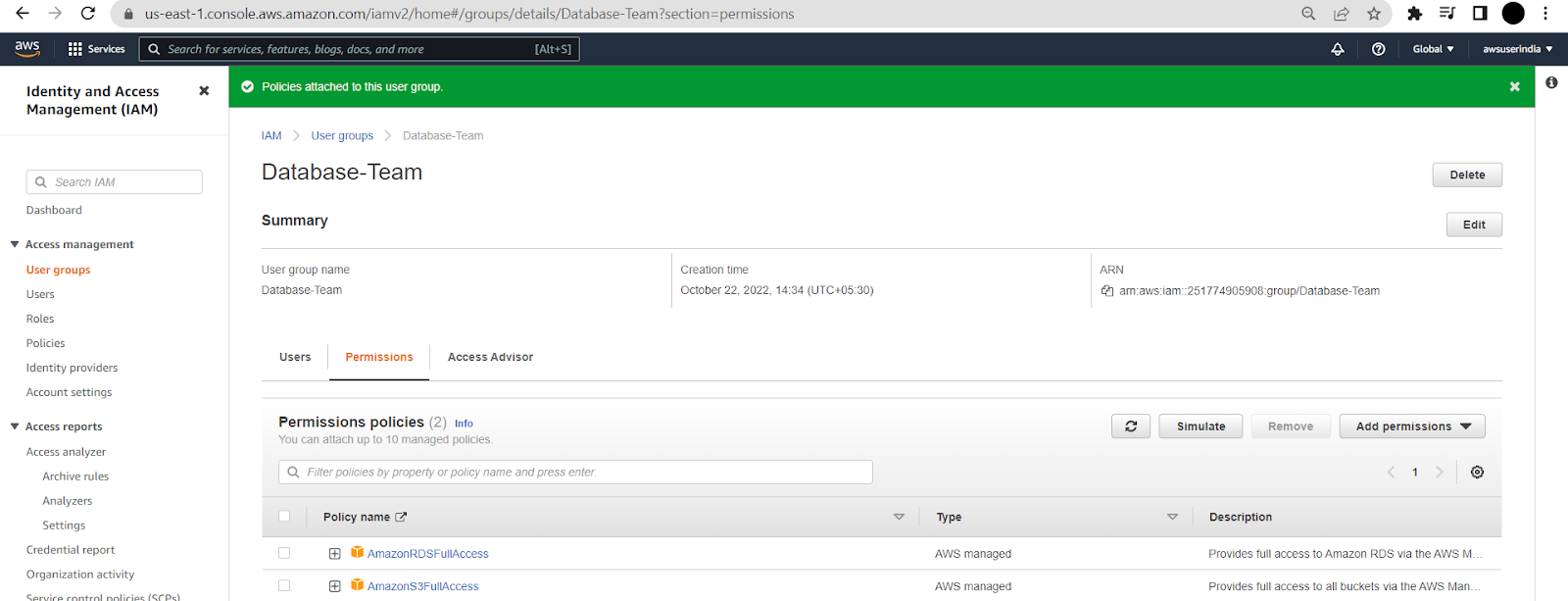Collapse the Access reports section

tap(15, 426)
